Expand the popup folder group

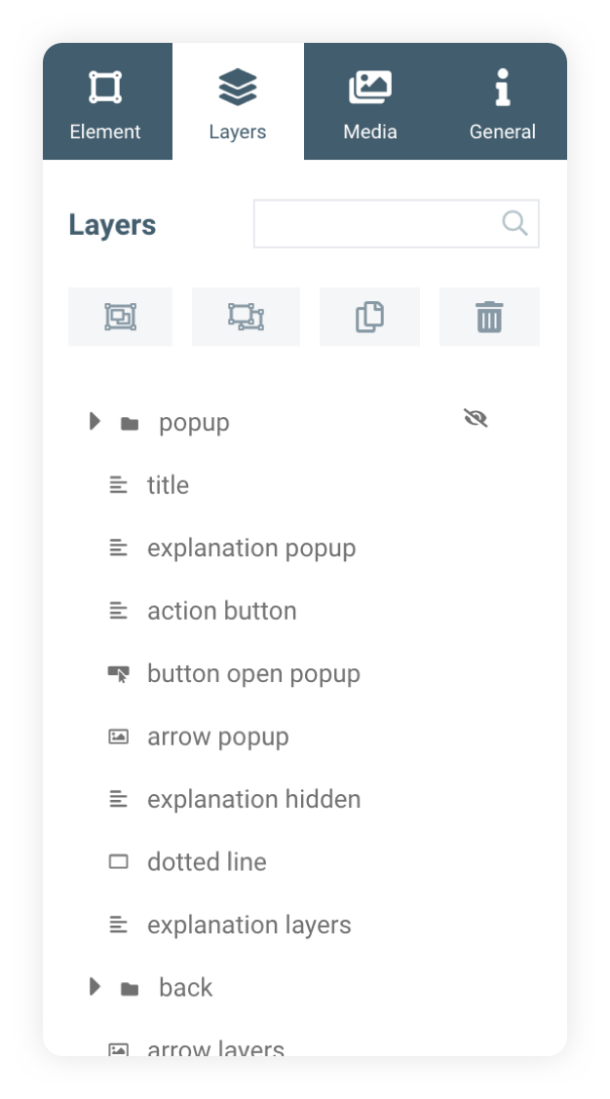(x=95, y=422)
